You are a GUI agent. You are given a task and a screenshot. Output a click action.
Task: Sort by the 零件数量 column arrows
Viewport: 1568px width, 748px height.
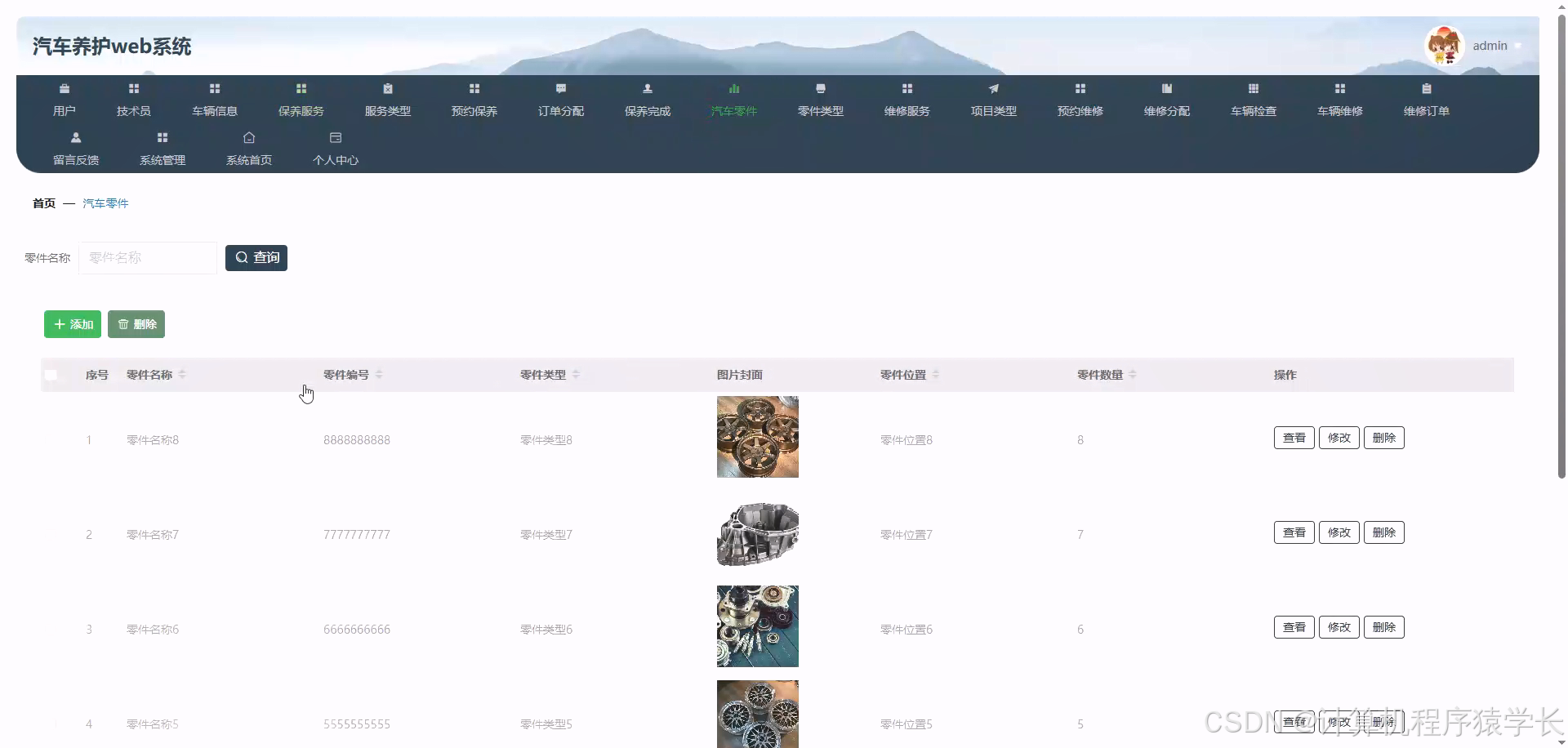tap(1133, 374)
